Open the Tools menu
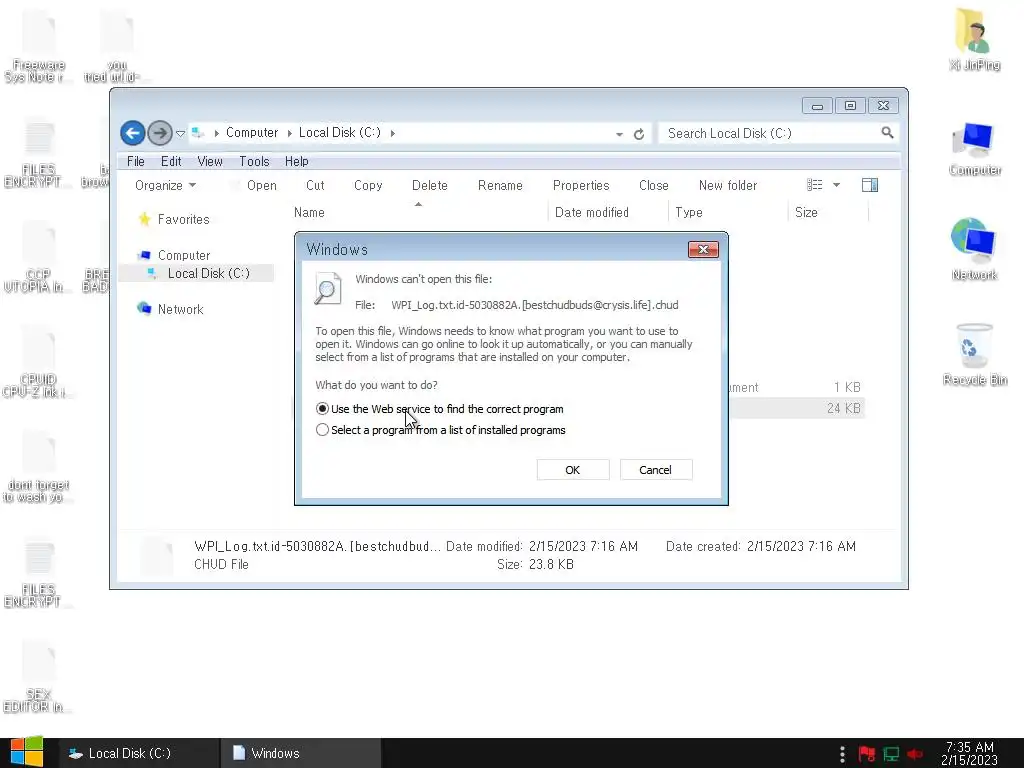Screen dimensions: 1024x768 click(x=254, y=161)
